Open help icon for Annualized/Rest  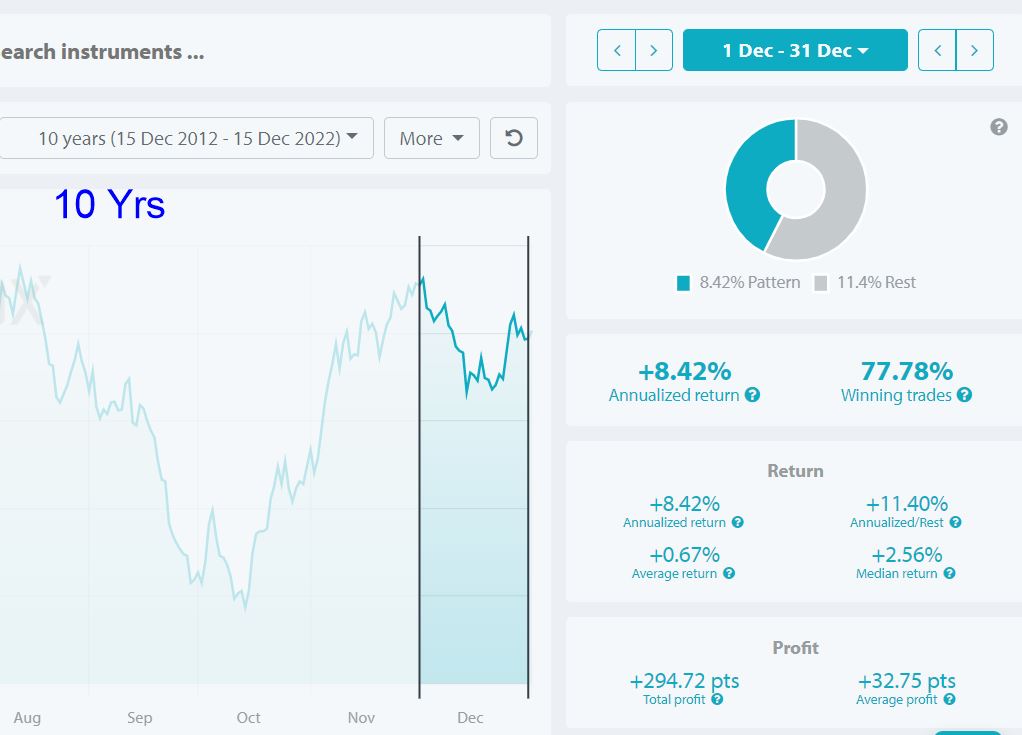click(x=956, y=523)
